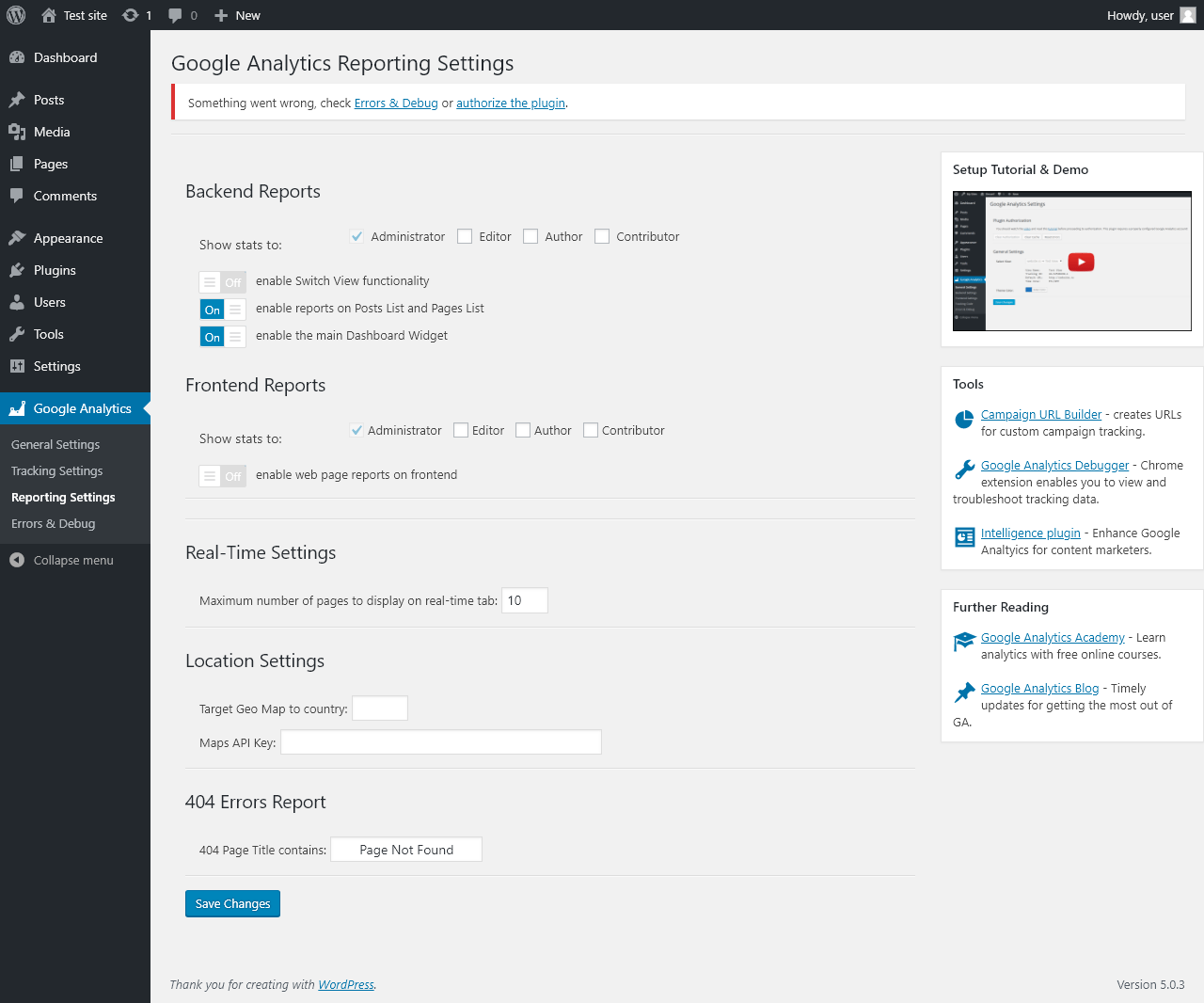This screenshot has height=1003, width=1204.
Task: Check the Editor box under Backend Reports
Action: tap(465, 236)
